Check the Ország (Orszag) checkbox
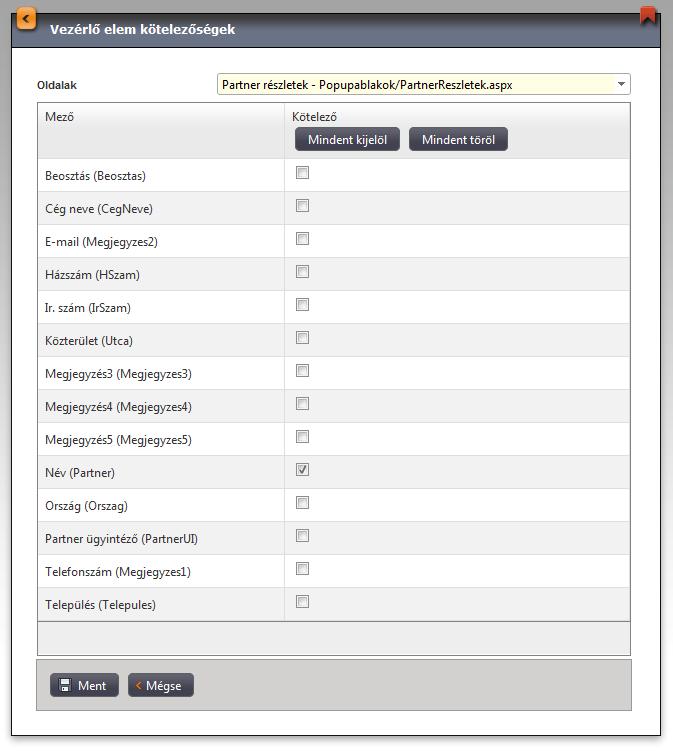This screenshot has height=751, width=673. point(302,503)
